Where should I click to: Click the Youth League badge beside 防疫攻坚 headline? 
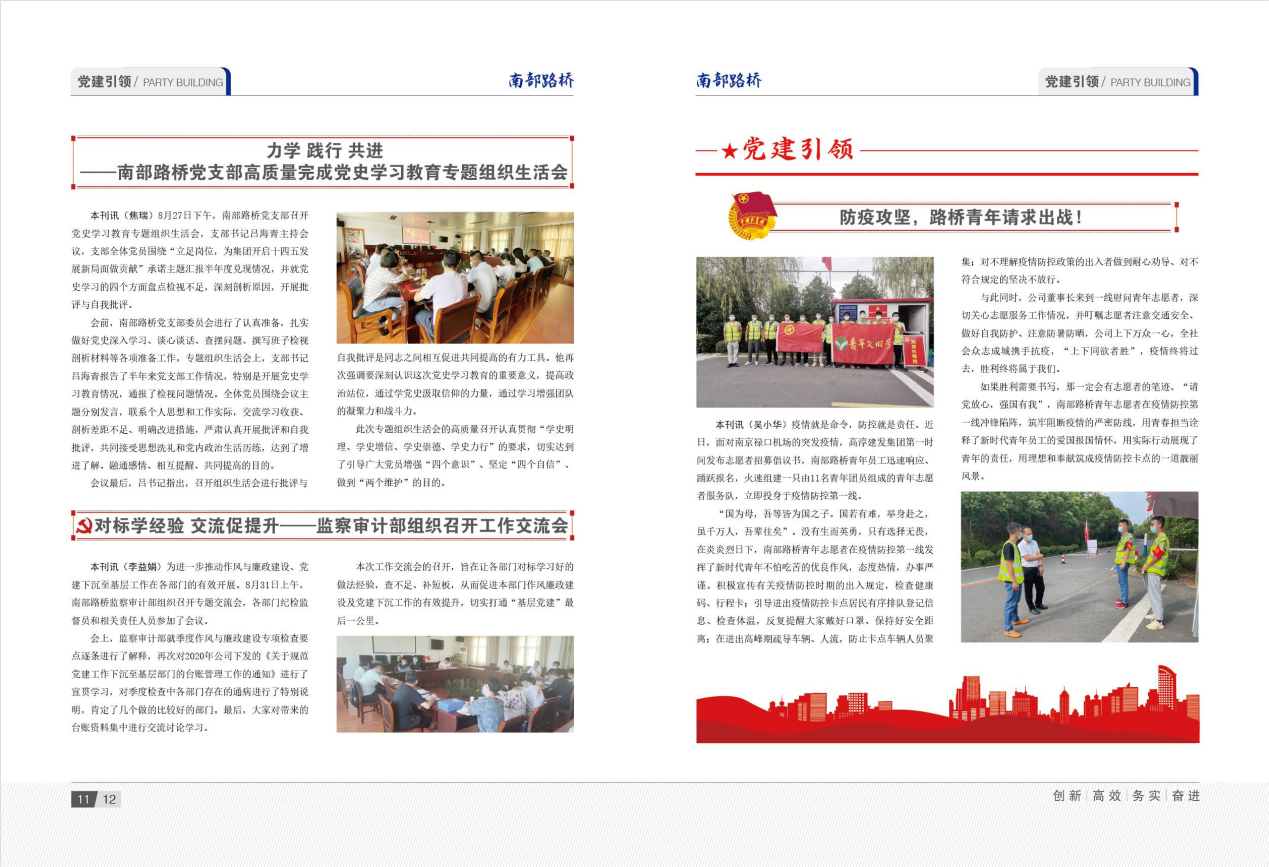(754, 215)
